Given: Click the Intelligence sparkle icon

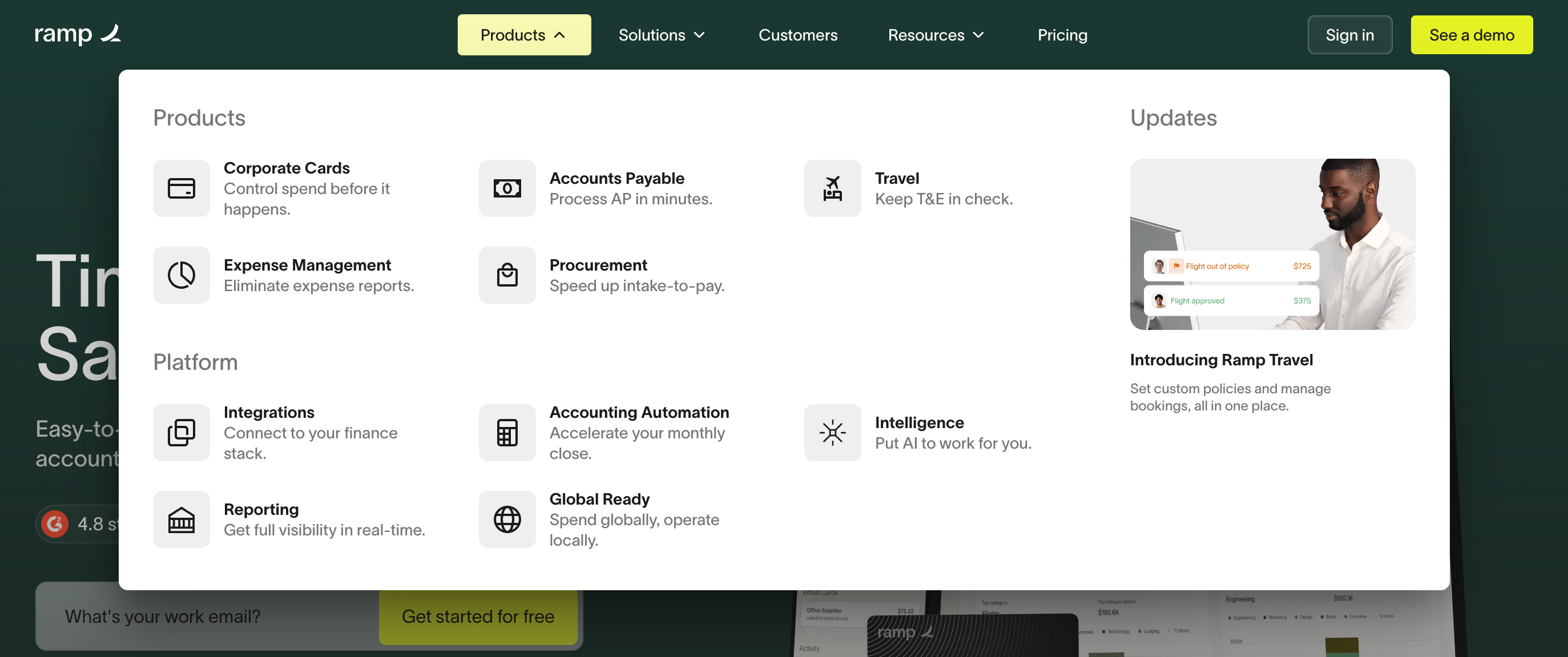Looking at the screenshot, I should click(x=832, y=433).
